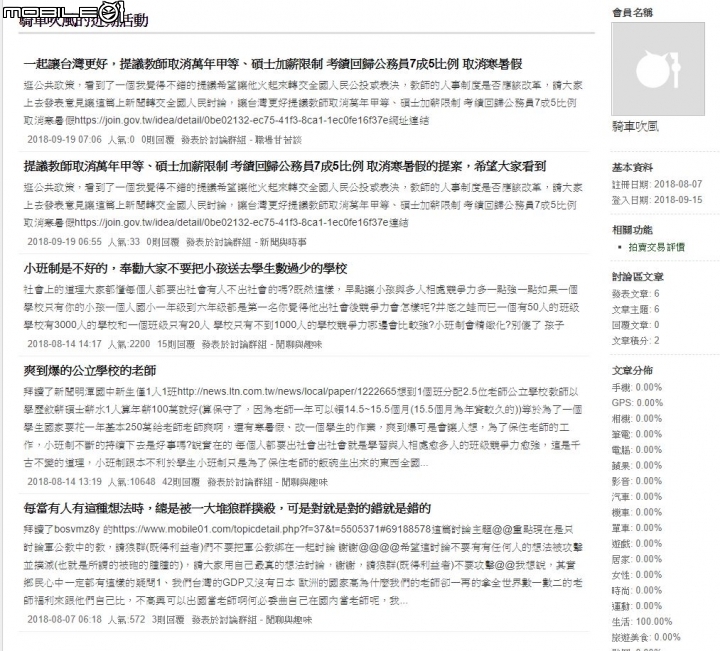Screen dimensions: 720x651
Task: Click 人氣:2200 popularity count
Action: click(129, 344)
